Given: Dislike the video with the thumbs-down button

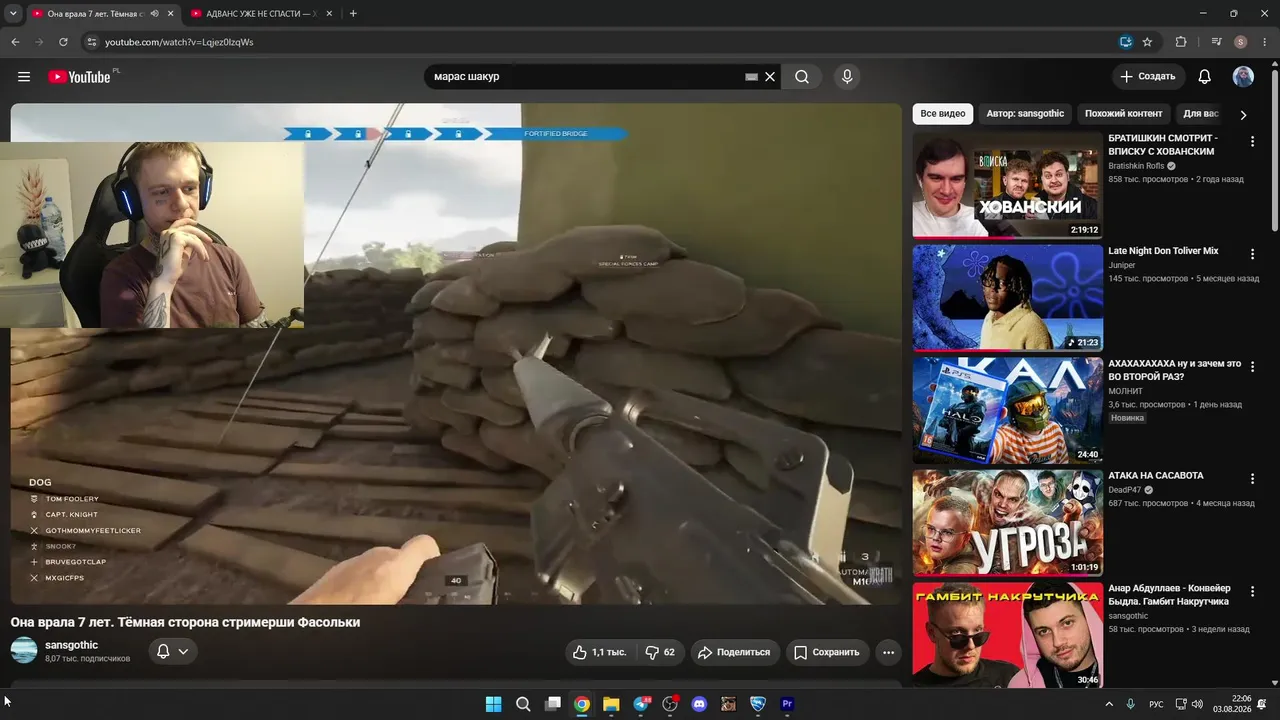Looking at the screenshot, I should [660, 652].
